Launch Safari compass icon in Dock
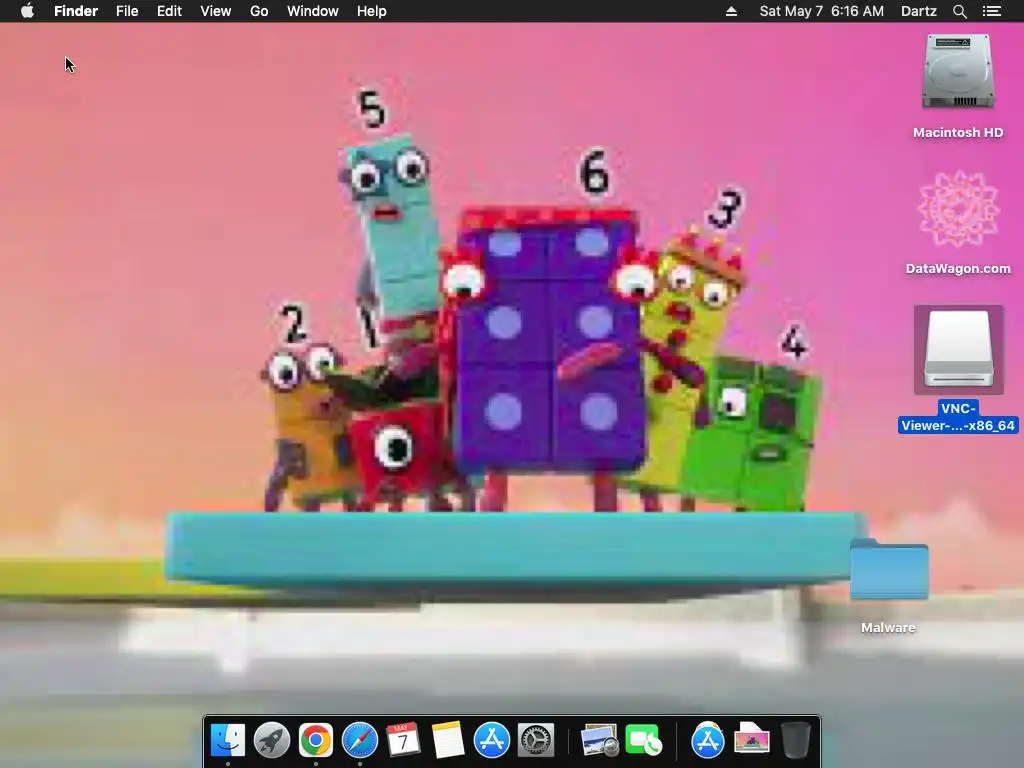The image size is (1024, 768). (360, 740)
